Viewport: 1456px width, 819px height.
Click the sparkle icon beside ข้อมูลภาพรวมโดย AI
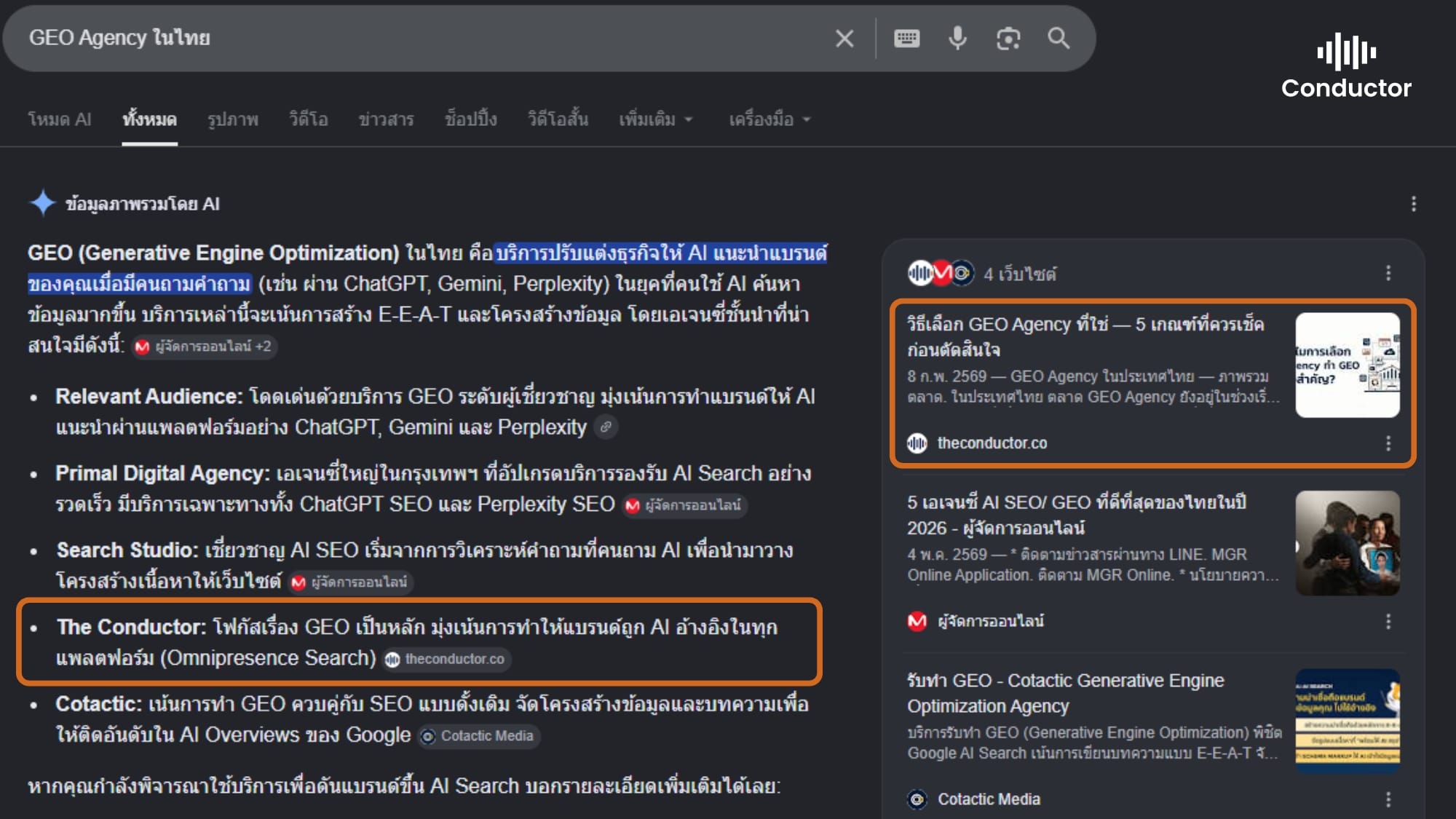click(43, 203)
